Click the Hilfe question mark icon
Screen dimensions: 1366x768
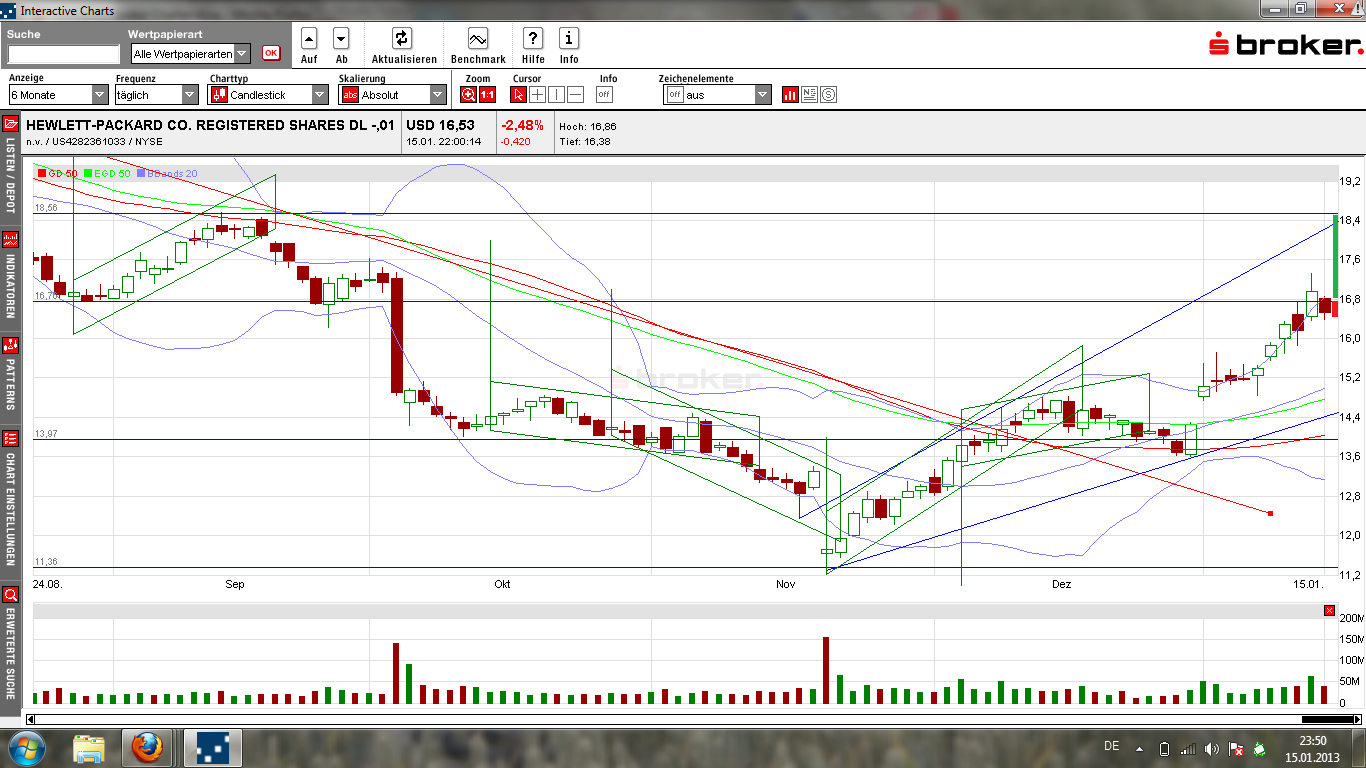click(533, 39)
